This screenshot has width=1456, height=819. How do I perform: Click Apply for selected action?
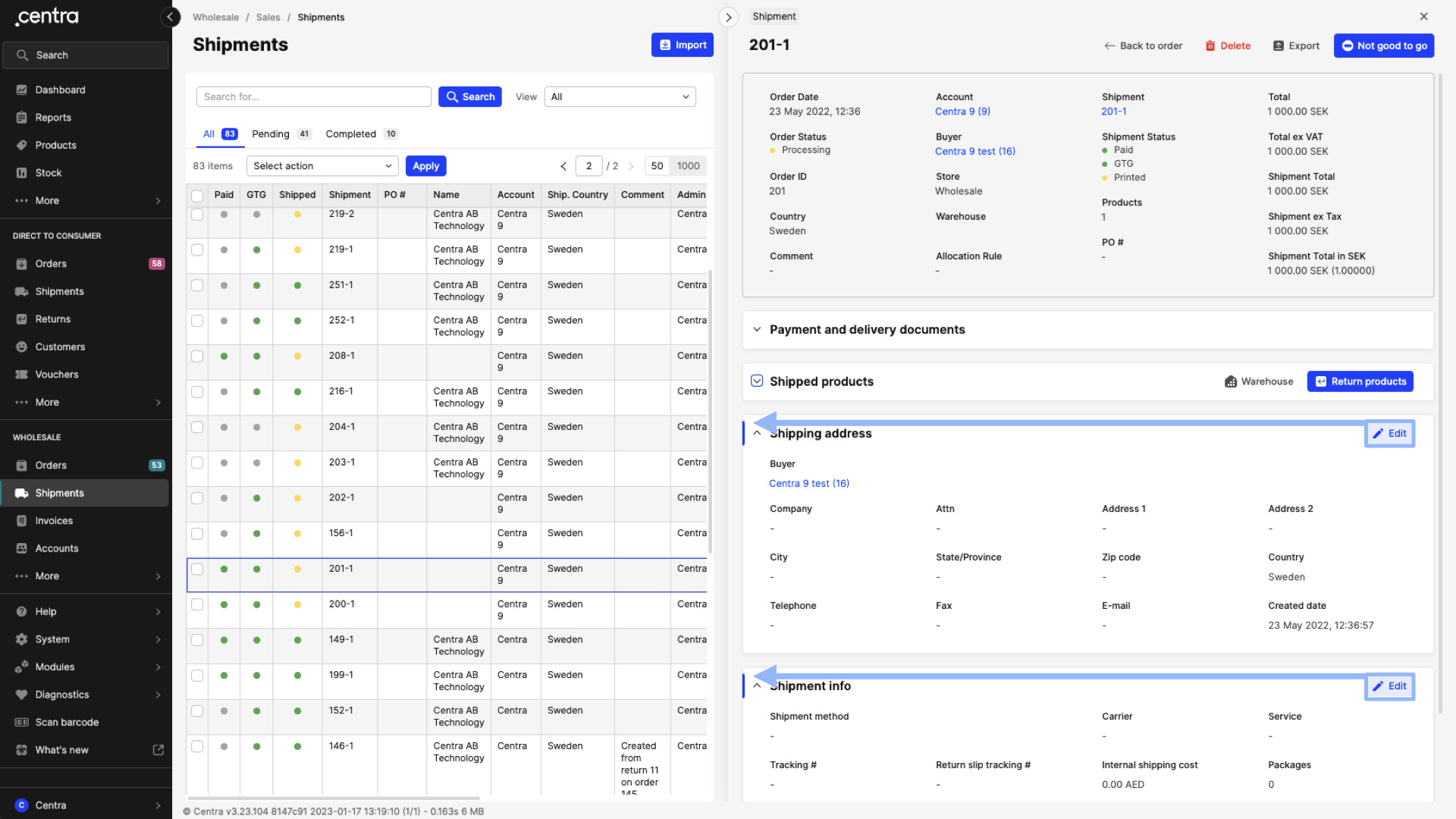(426, 166)
